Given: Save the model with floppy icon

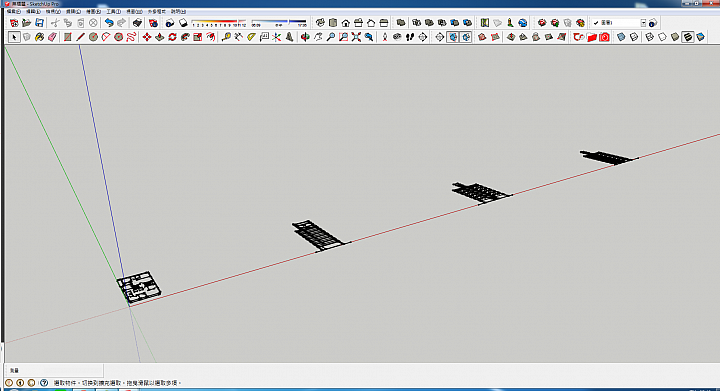Looking at the screenshot, I should pyautogui.click(x=39, y=23).
